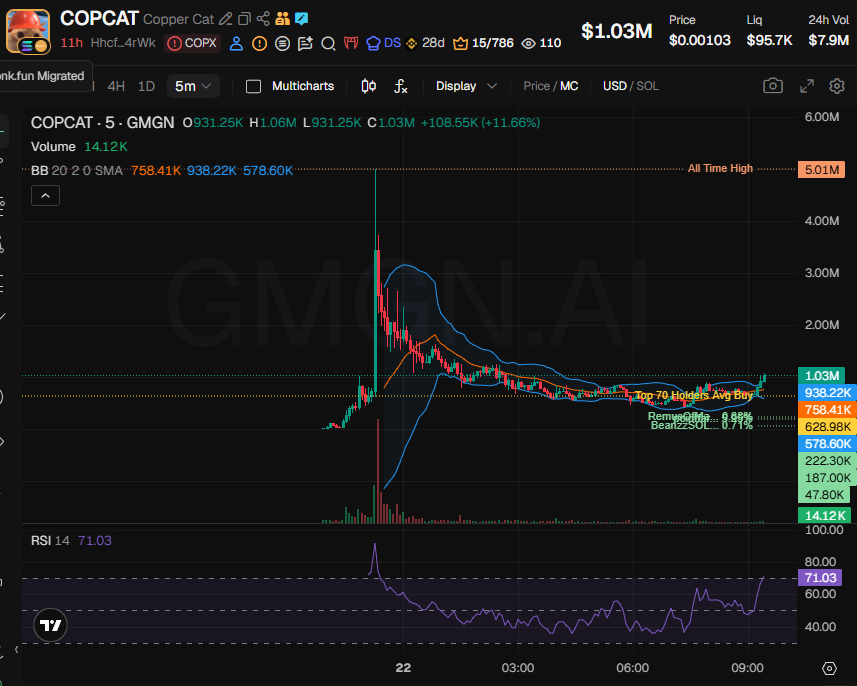857x686 pixels.
Task: Click the Liq $95.7K stat
Action: pos(769,31)
